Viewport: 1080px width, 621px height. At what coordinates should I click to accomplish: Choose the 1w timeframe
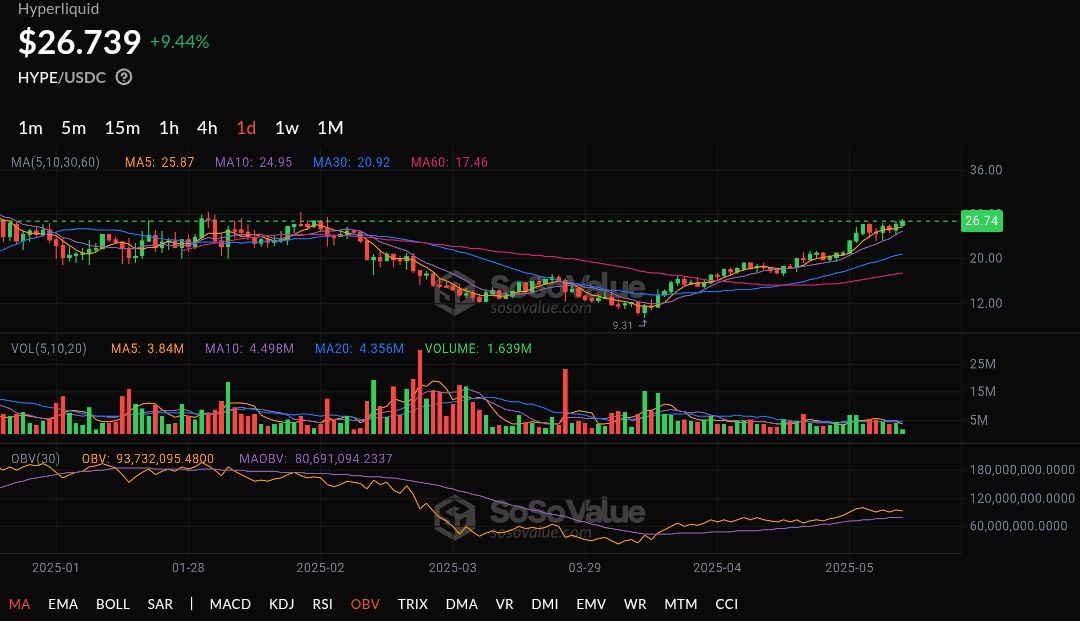(x=287, y=128)
